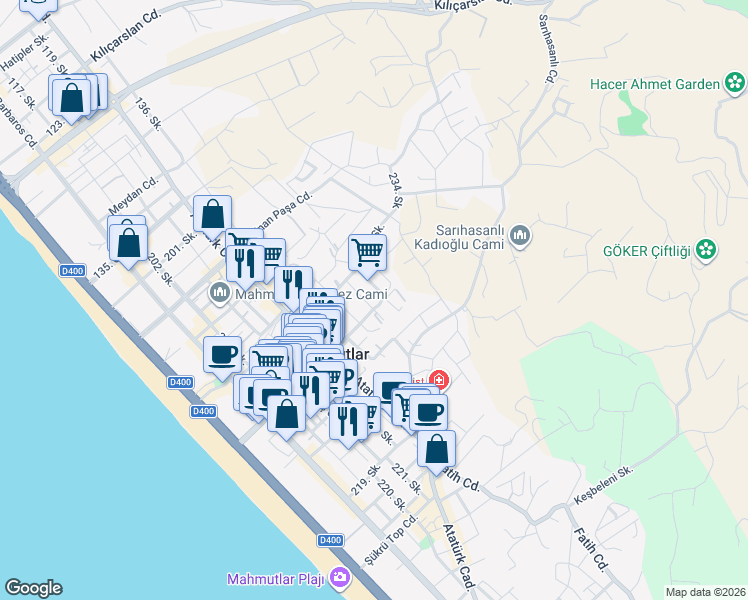Open the Google logo link
Viewport: 748px width, 600px height.
33,588
